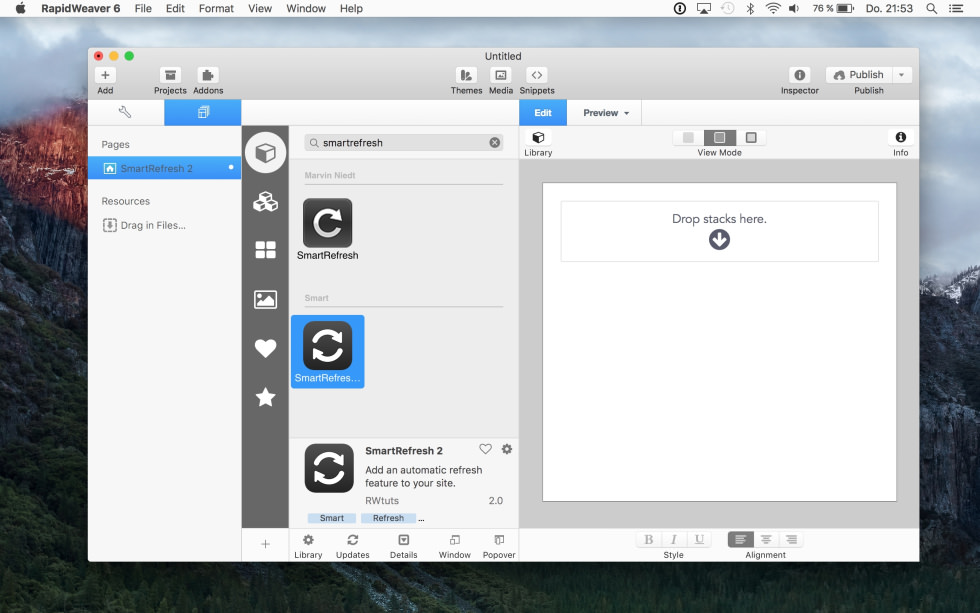Switch to the wrench settings tab
The width and height of the screenshot is (980, 613).
coord(125,112)
